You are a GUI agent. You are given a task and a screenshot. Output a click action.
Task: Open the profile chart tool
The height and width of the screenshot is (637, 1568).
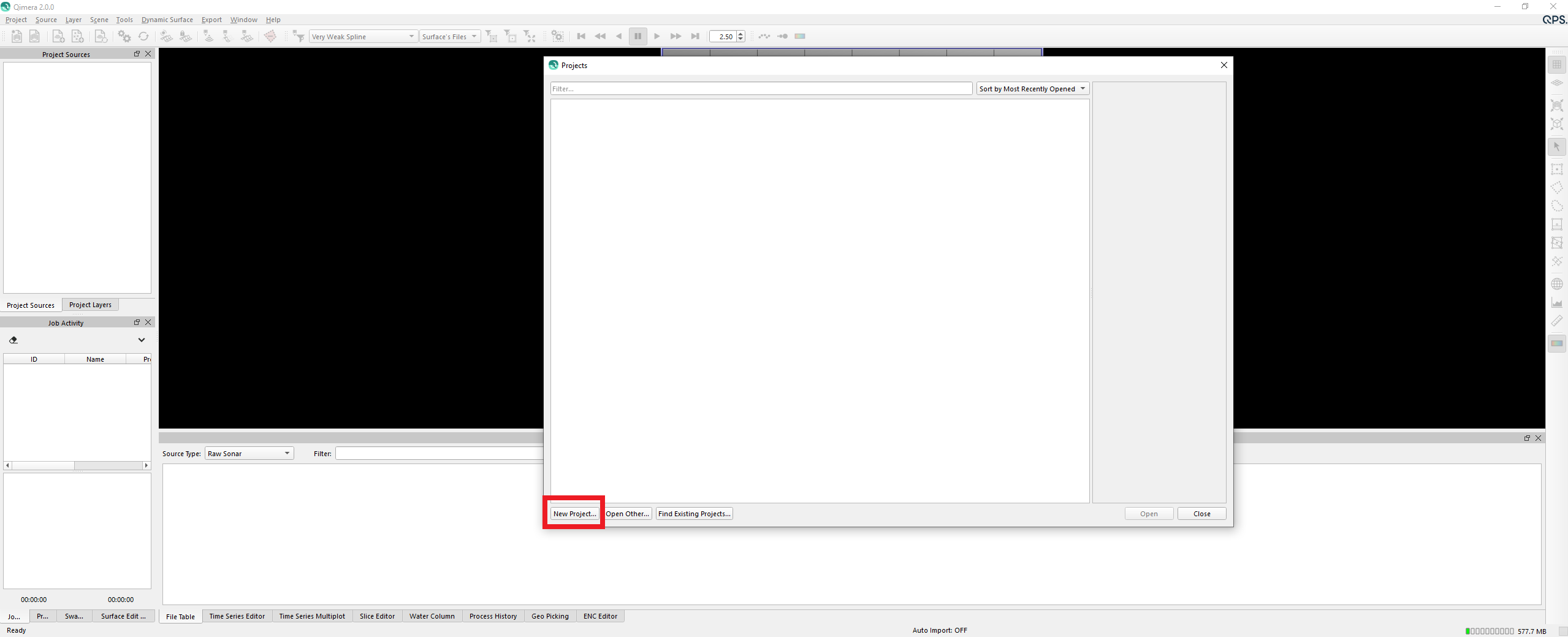1557,302
